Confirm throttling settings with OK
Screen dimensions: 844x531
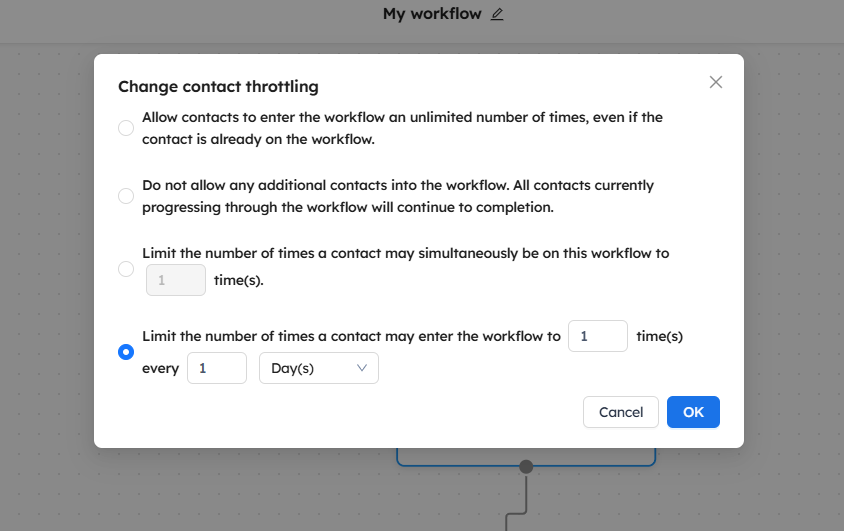693,412
